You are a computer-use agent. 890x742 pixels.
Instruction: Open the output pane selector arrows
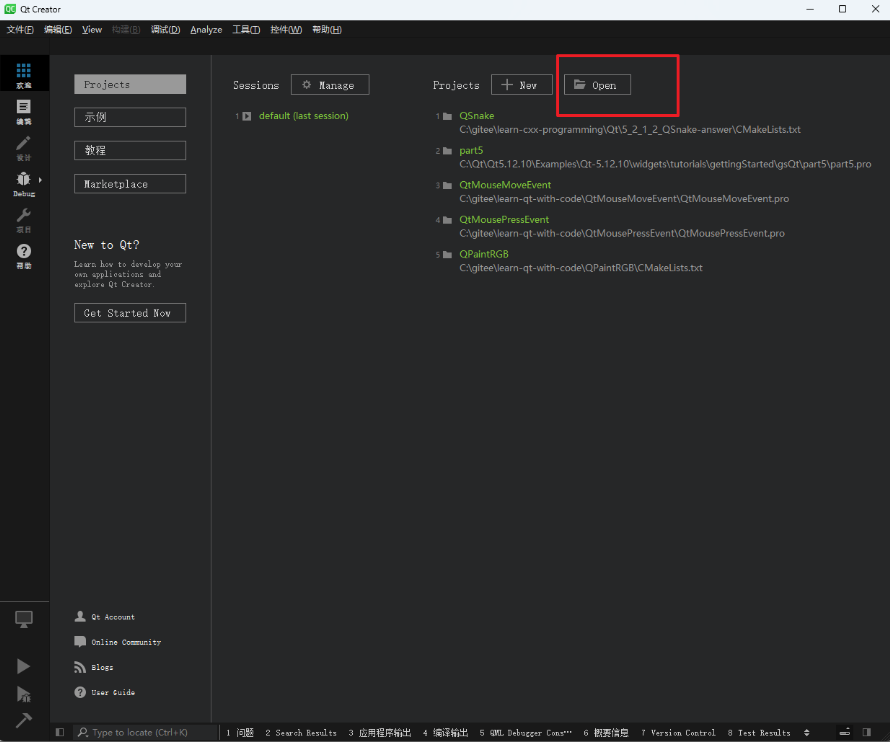(808, 732)
